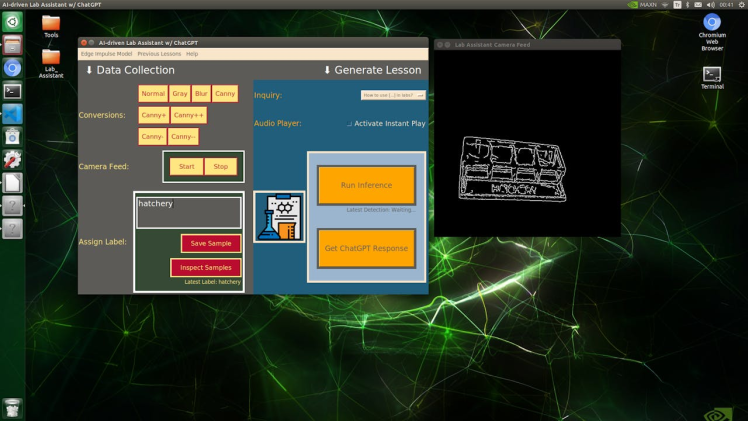Open the sound volume indicator
Viewport: 748px width, 421px height.
(710, 5)
